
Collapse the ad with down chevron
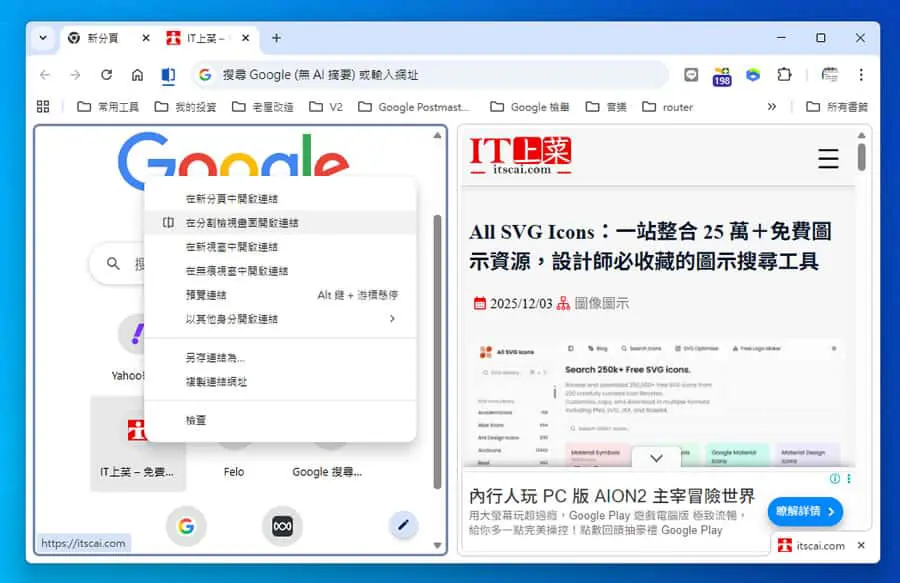point(657,458)
